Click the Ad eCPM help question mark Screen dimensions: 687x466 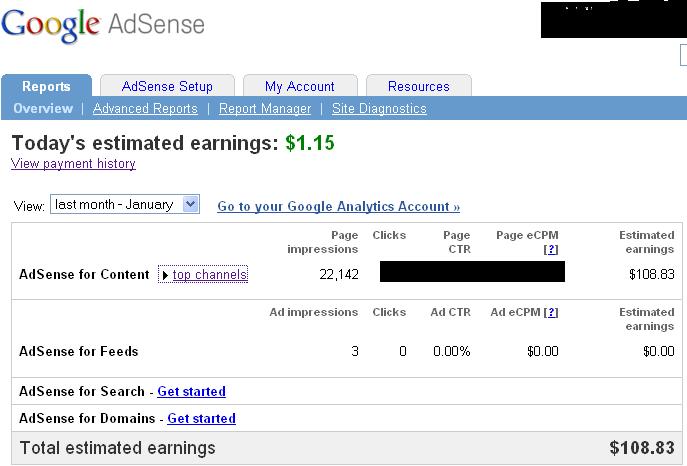point(551,312)
